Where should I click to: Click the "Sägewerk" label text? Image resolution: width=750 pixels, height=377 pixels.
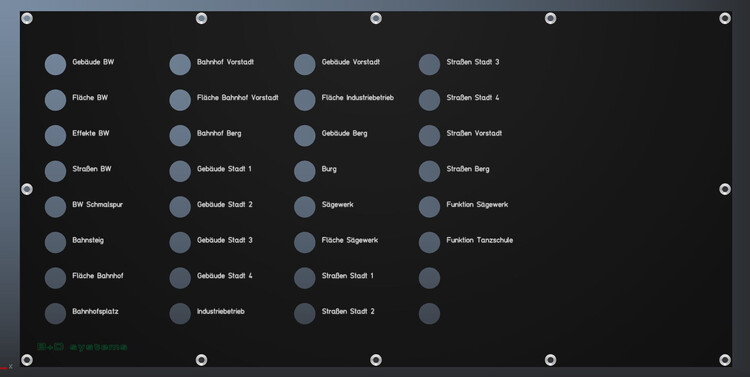338,204
